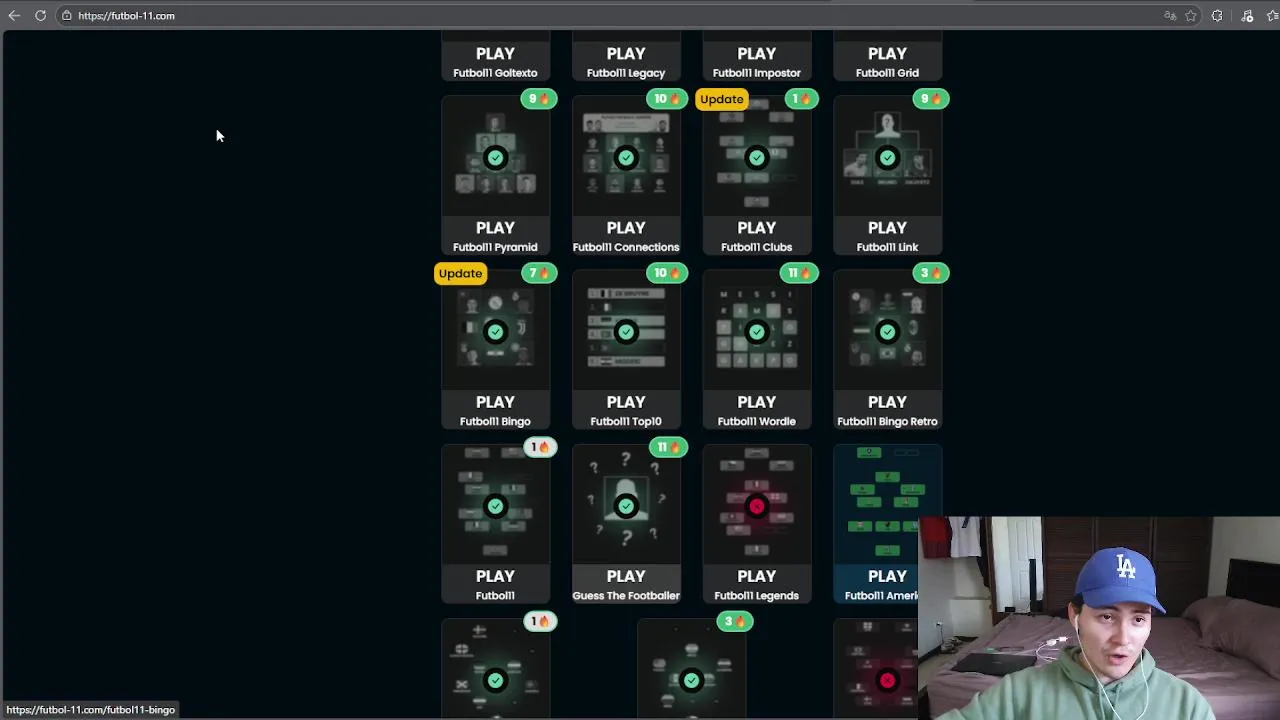Viewport: 1280px width, 720px height.
Task: Click the site info icon beside URL
Action: [67, 16]
